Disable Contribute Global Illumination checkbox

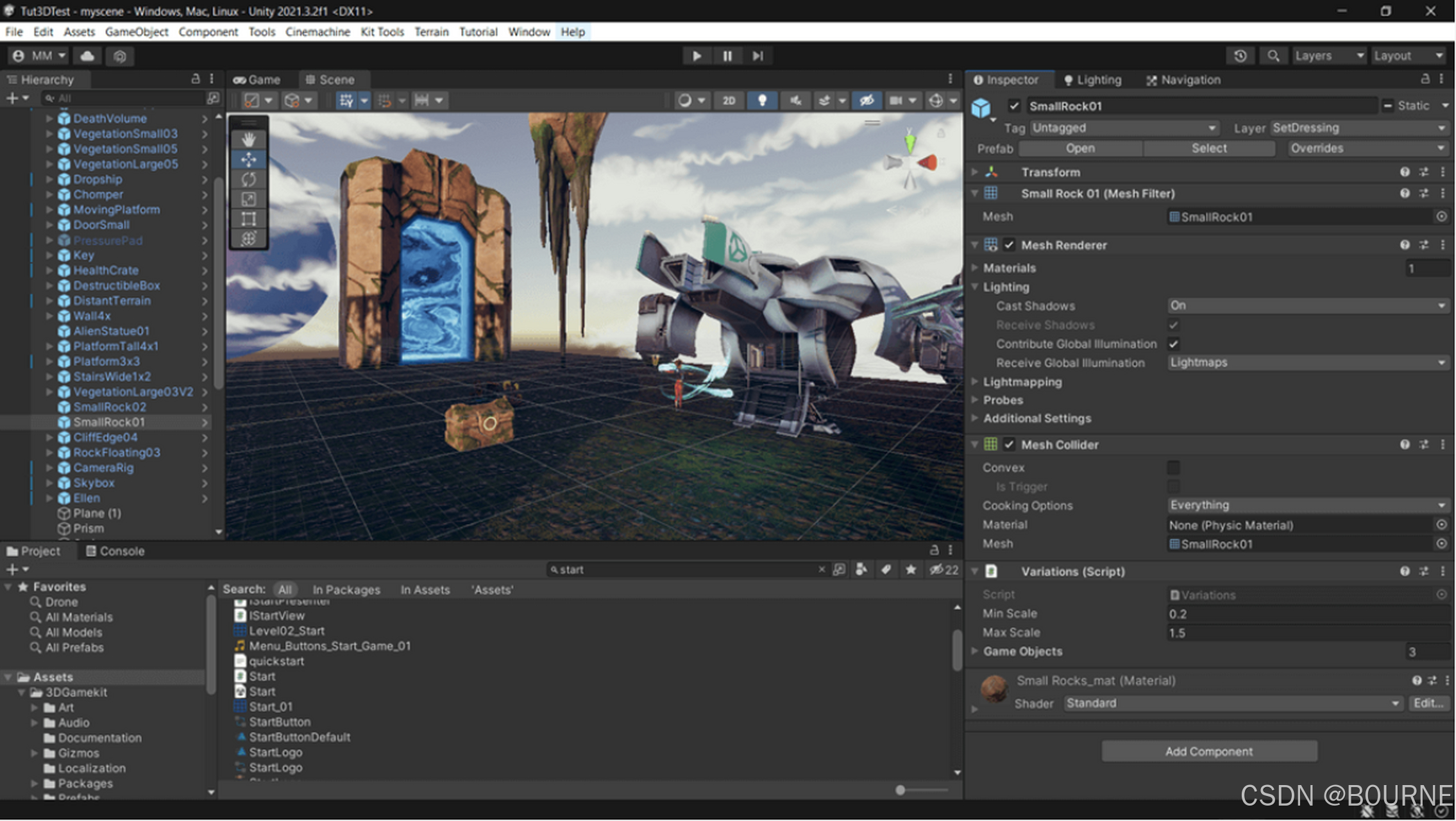pyautogui.click(x=1173, y=344)
